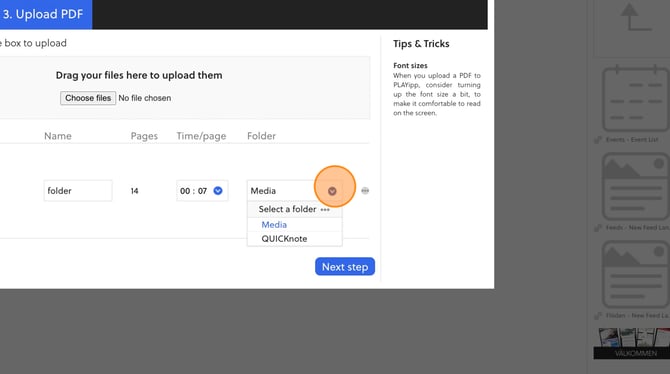Choose the QUICKnote folder option
The width and height of the screenshot is (670, 374).
(284, 239)
